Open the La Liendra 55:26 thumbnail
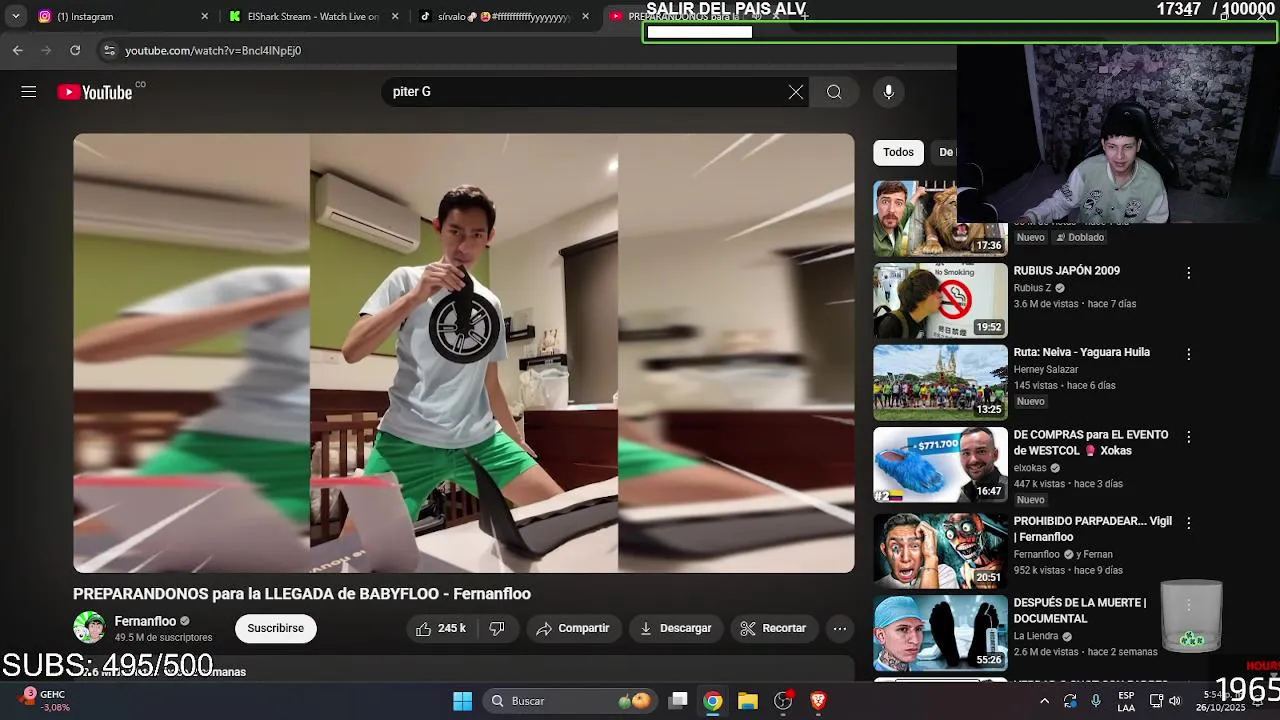This screenshot has height=720, width=1280. pyautogui.click(x=940, y=633)
